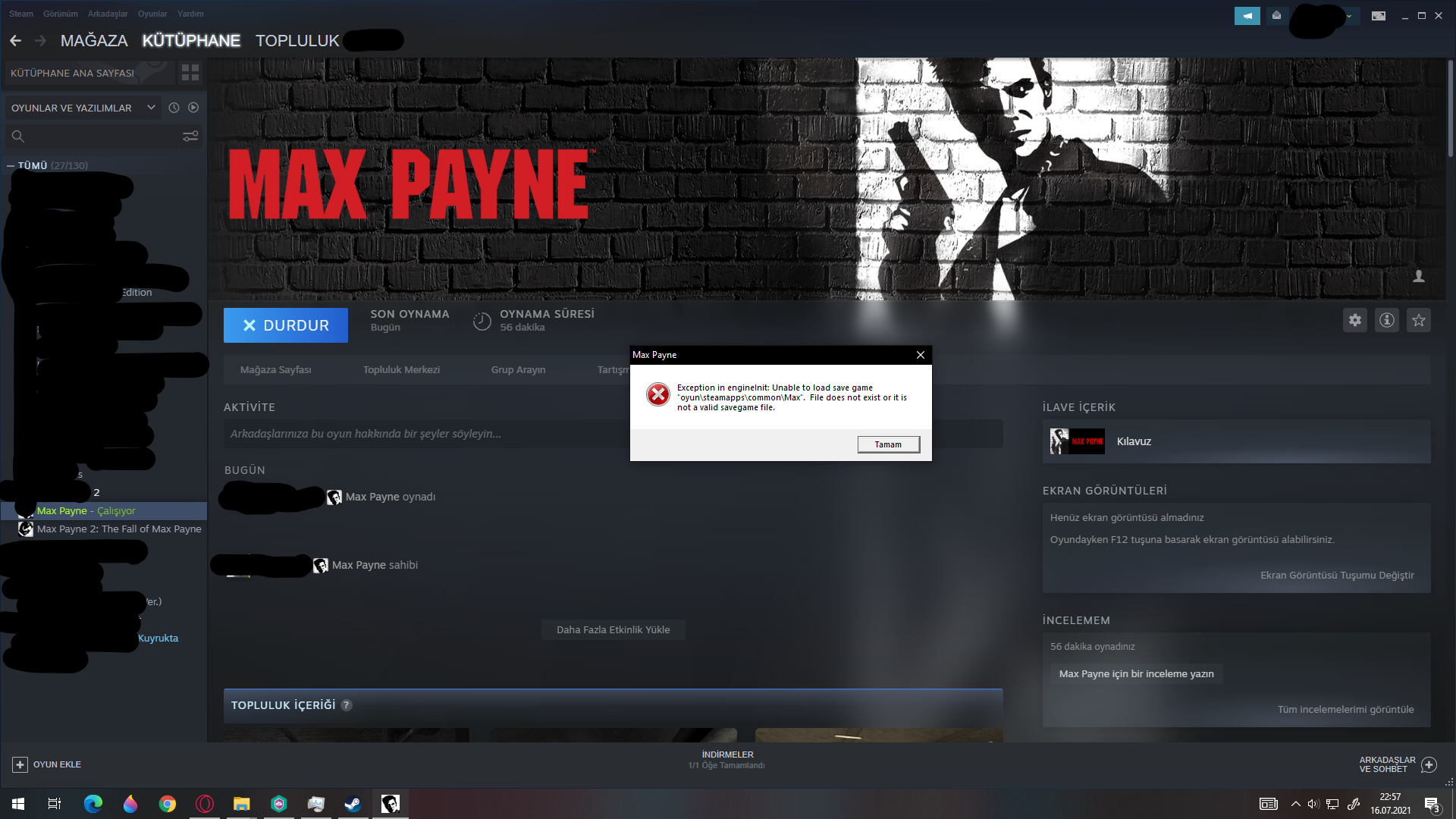
Task: Open the Görünüm menu
Action: click(60, 14)
